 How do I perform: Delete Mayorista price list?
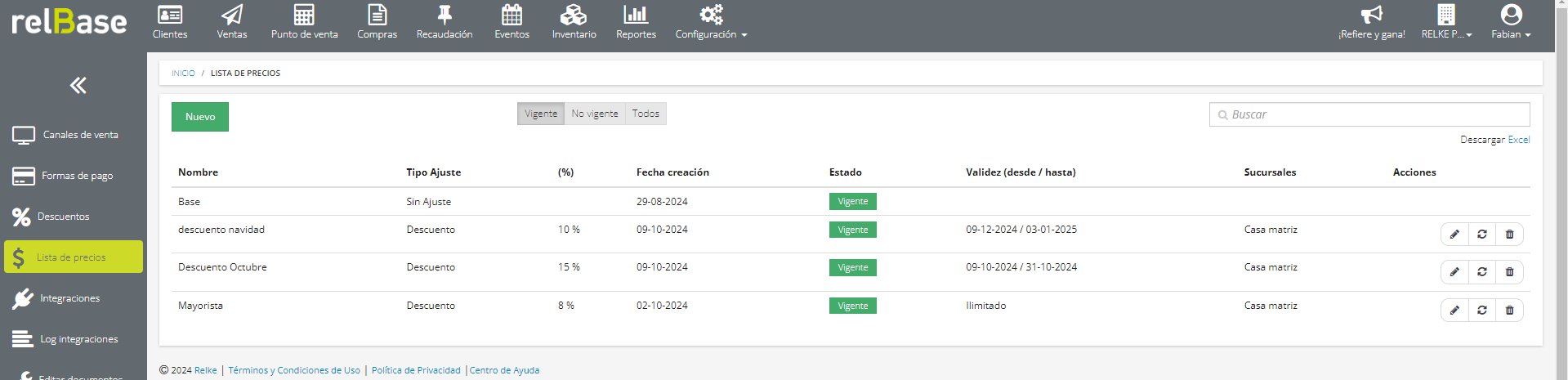[1509, 311]
